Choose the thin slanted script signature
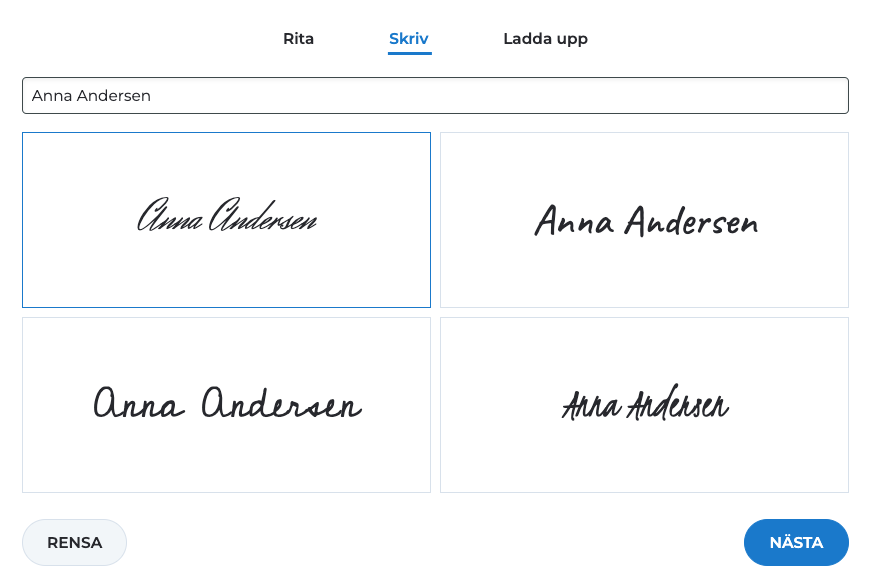This screenshot has width=872, height=587. [226, 220]
